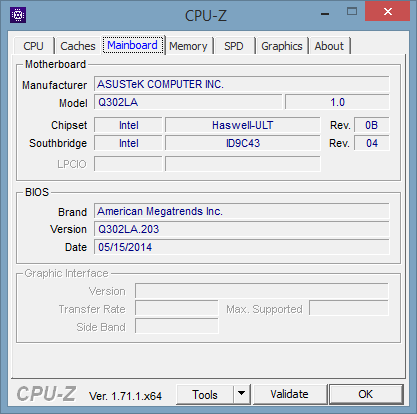417x414 pixels.
Task: Confirm with the OK button
Action: 366,394
